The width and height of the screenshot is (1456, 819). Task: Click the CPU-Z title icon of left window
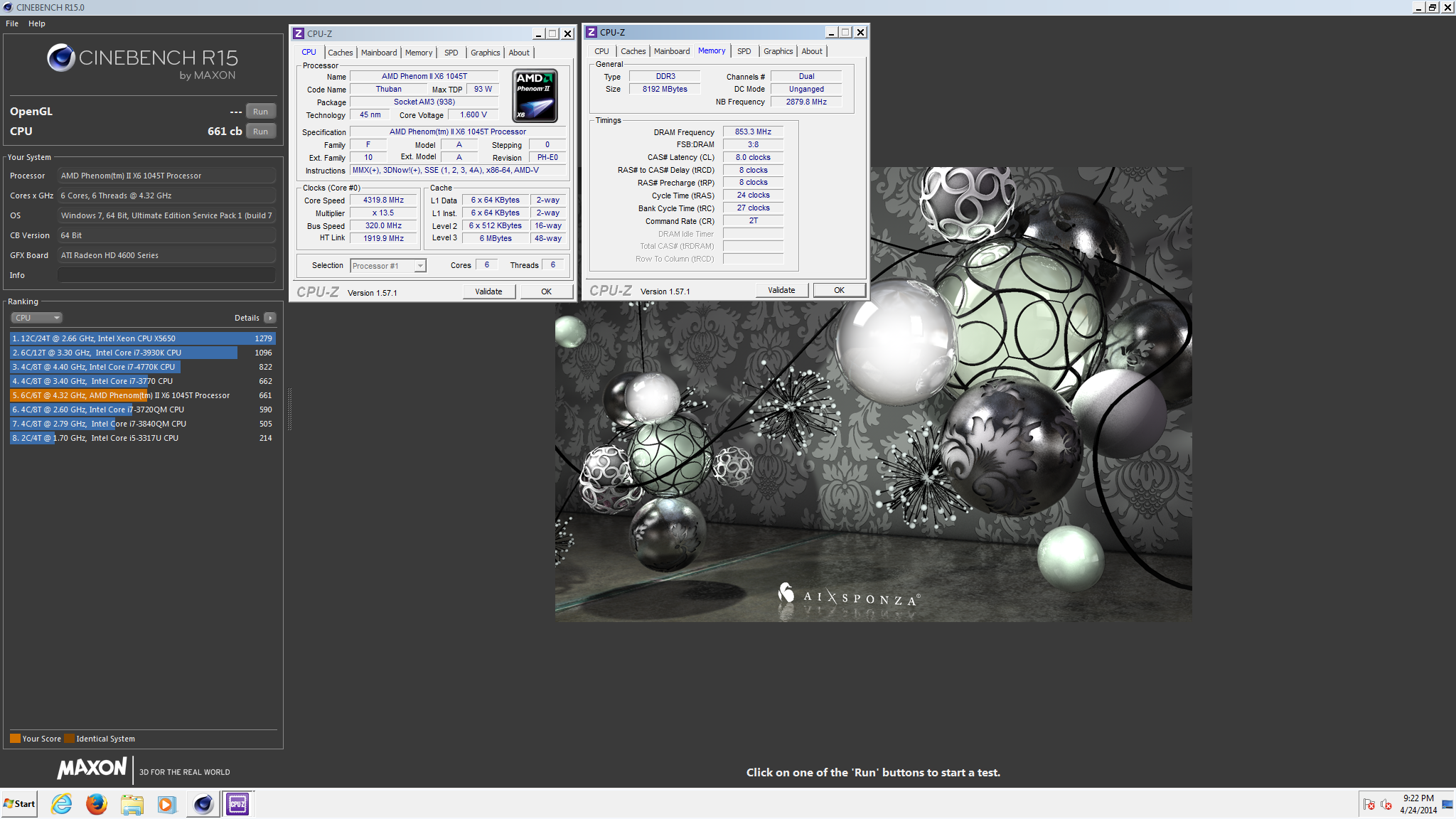pos(299,33)
